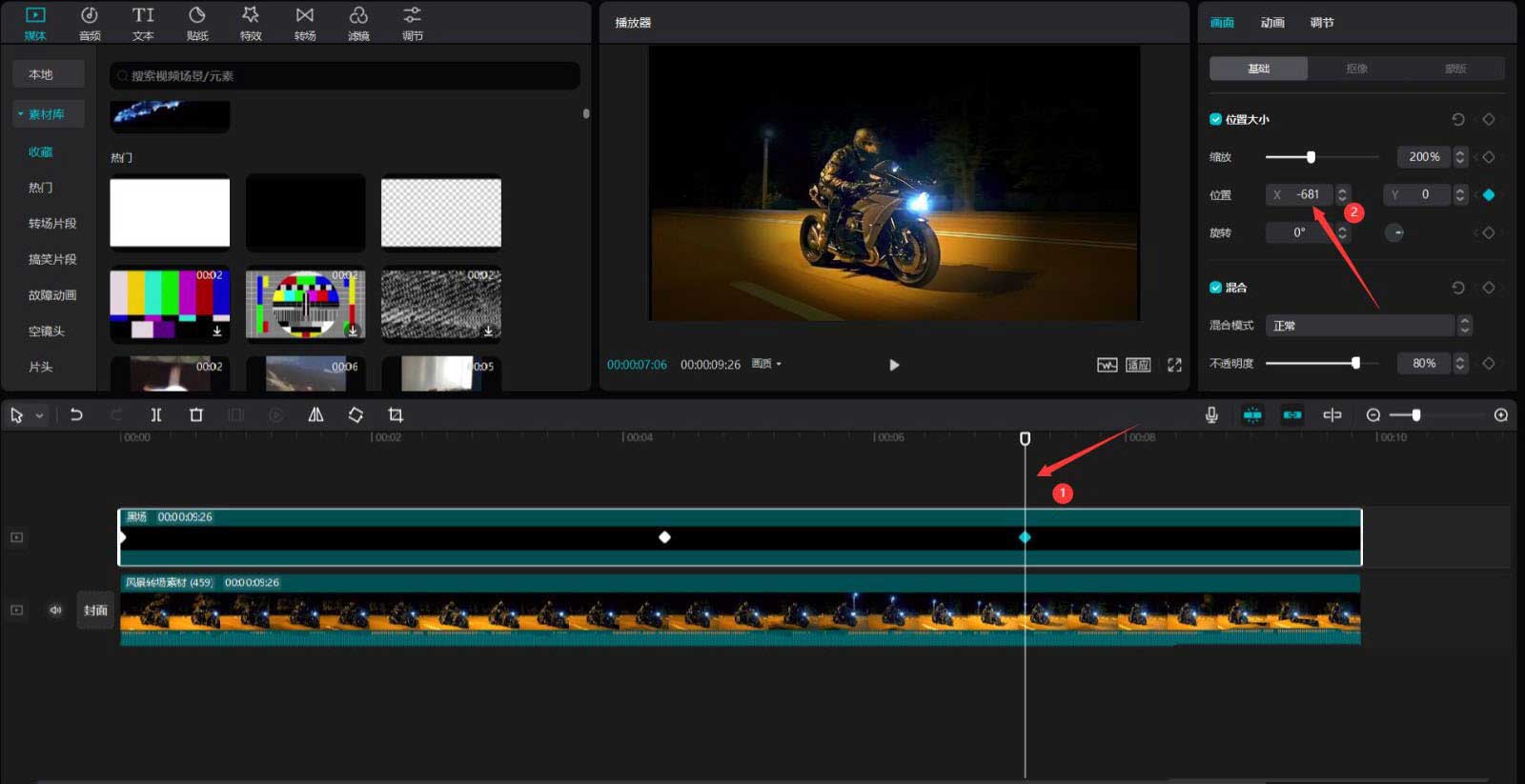Click the align split icon beside zoom out
Screen dimensions: 1525x784
click(1332, 414)
